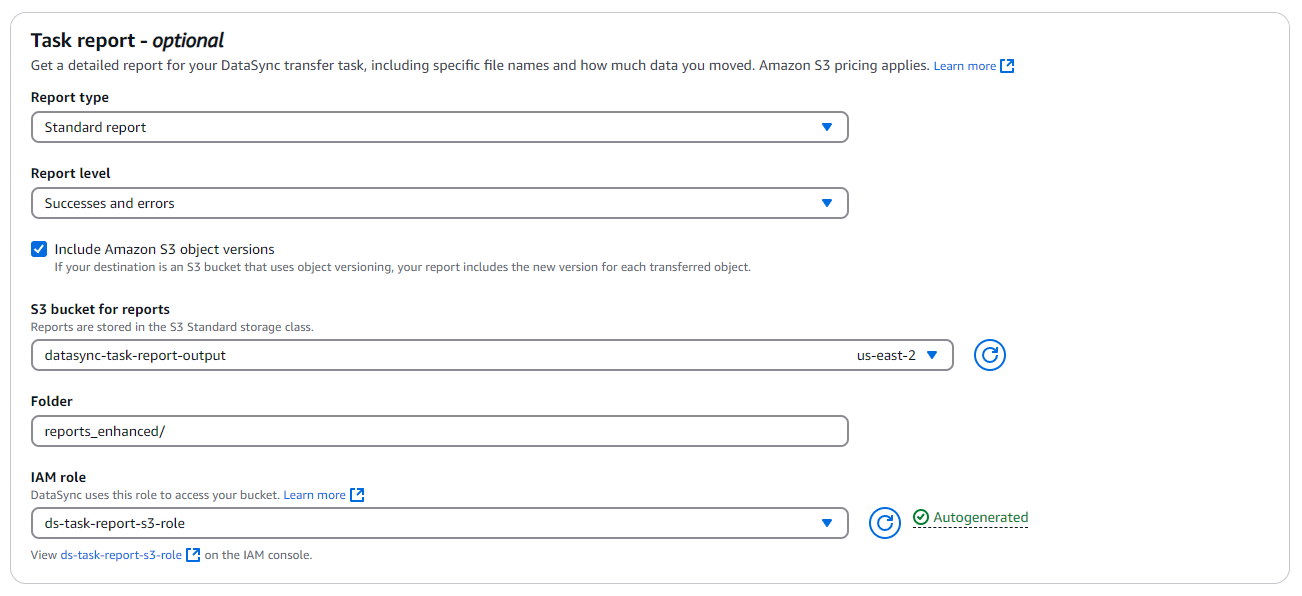Open the ds-task-report-s3-role IAM dropdown
Image resolution: width=1302 pixels, height=596 pixels.
tap(440, 522)
